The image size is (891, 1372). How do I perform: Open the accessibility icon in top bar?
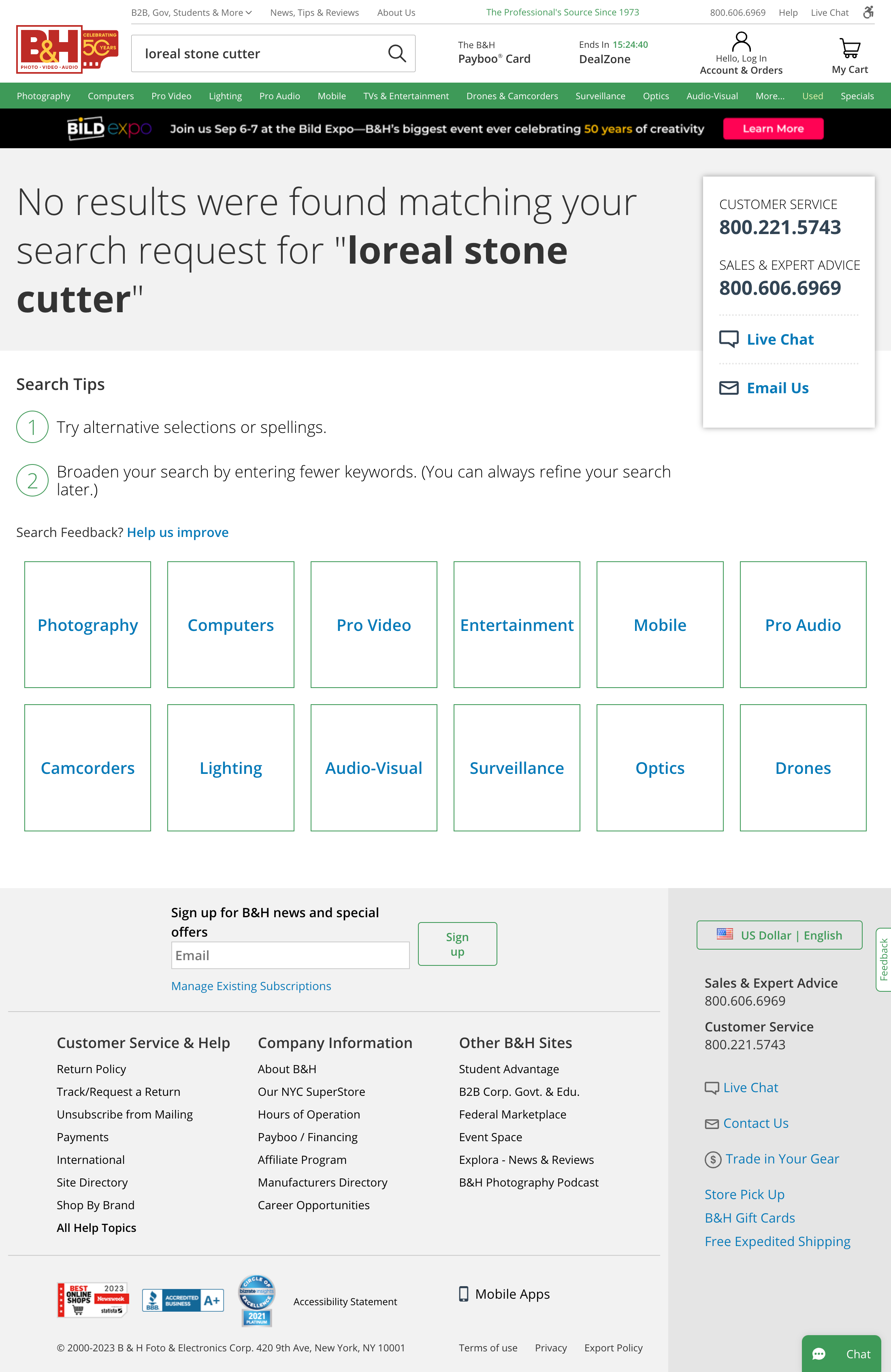click(x=868, y=12)
